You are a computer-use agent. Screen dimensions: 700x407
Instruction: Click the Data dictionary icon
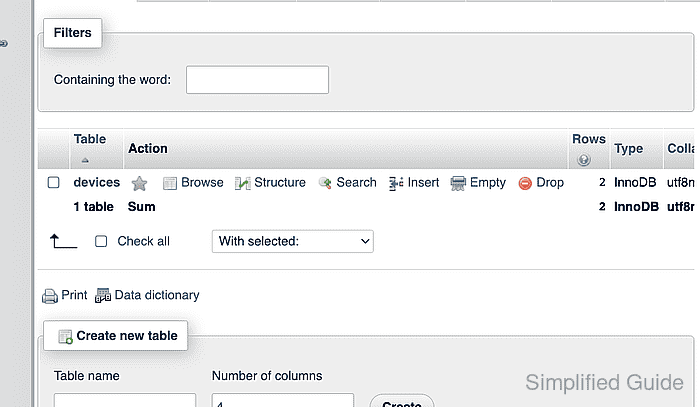coord(103,295)
